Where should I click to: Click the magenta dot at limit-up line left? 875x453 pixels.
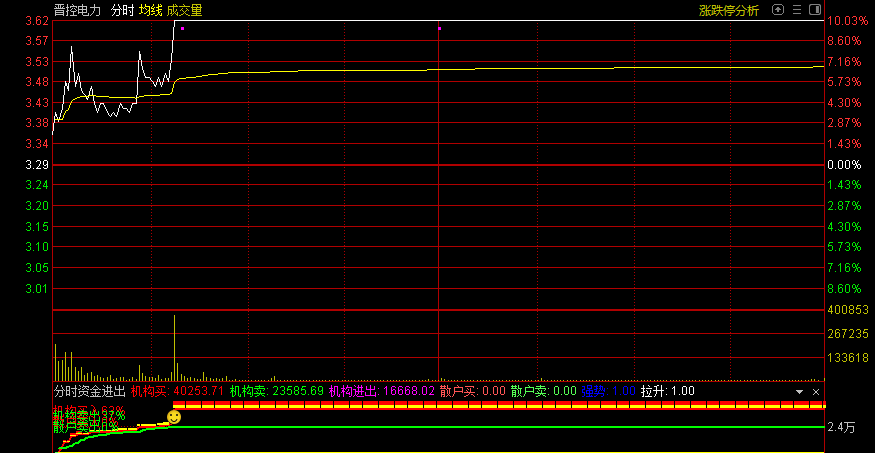click(x=182, y=28)
